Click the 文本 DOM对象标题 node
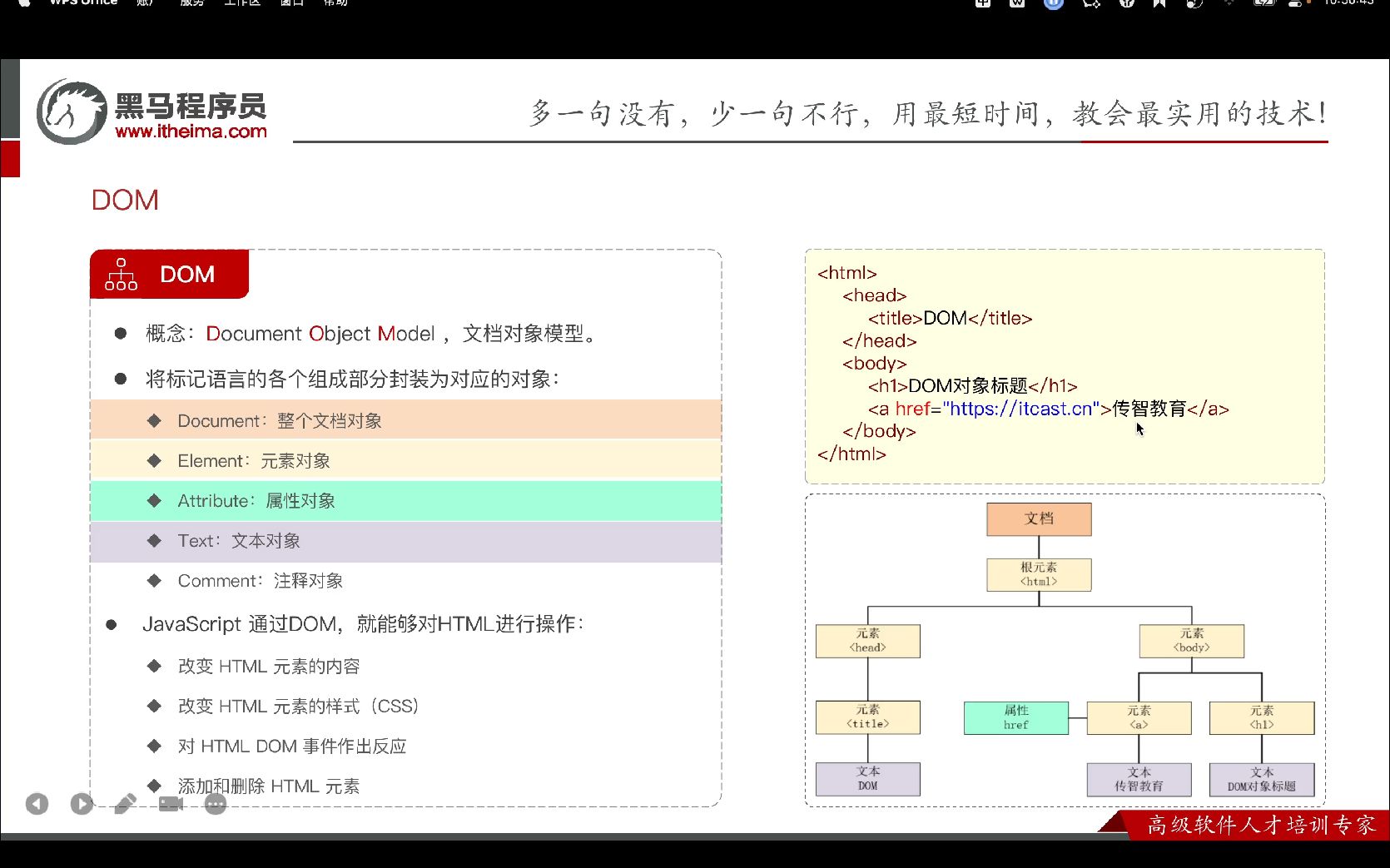 1261,780
